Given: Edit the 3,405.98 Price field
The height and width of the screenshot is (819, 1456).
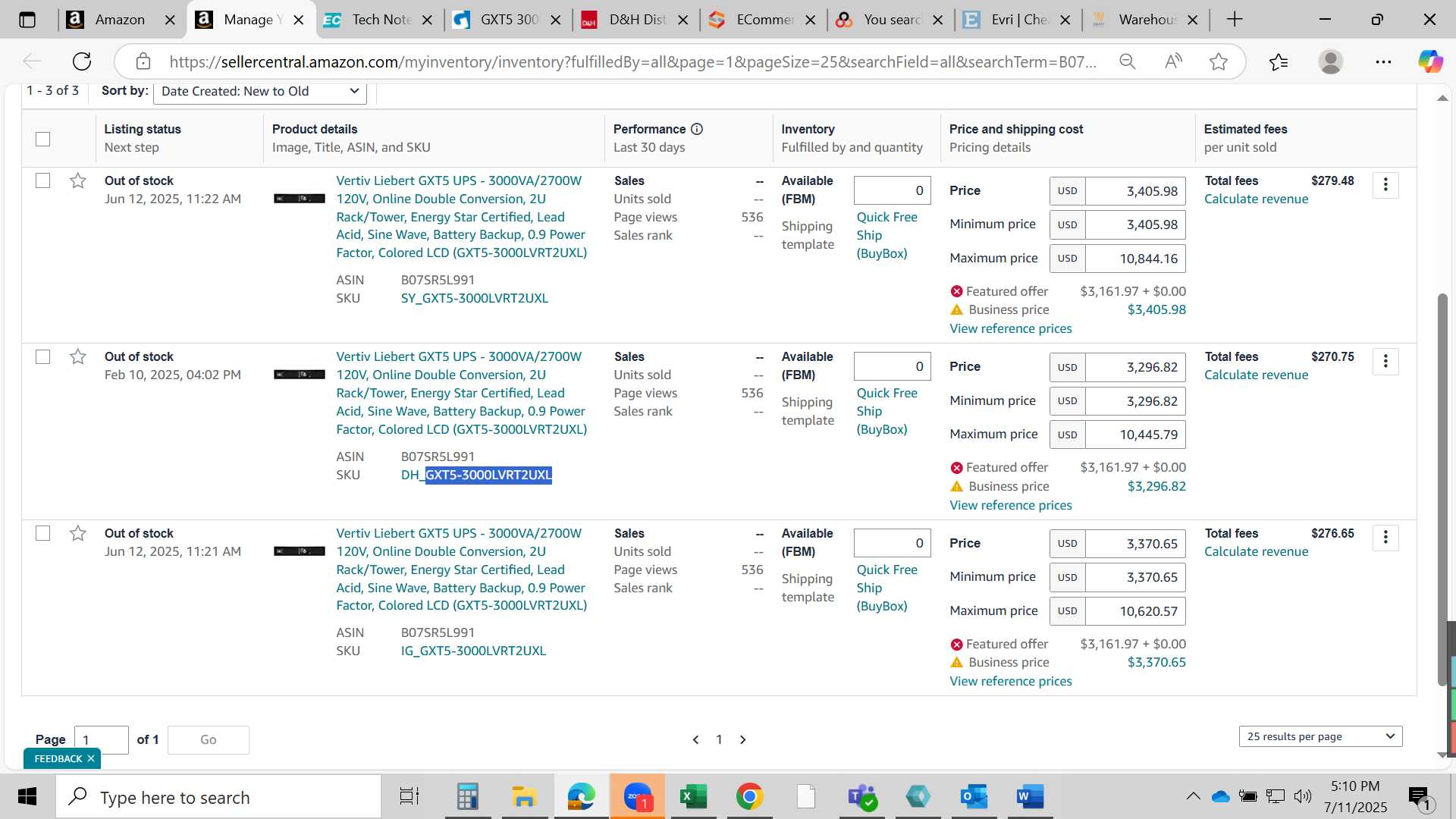Looking at the screenshot, I should pos(1135,191).
